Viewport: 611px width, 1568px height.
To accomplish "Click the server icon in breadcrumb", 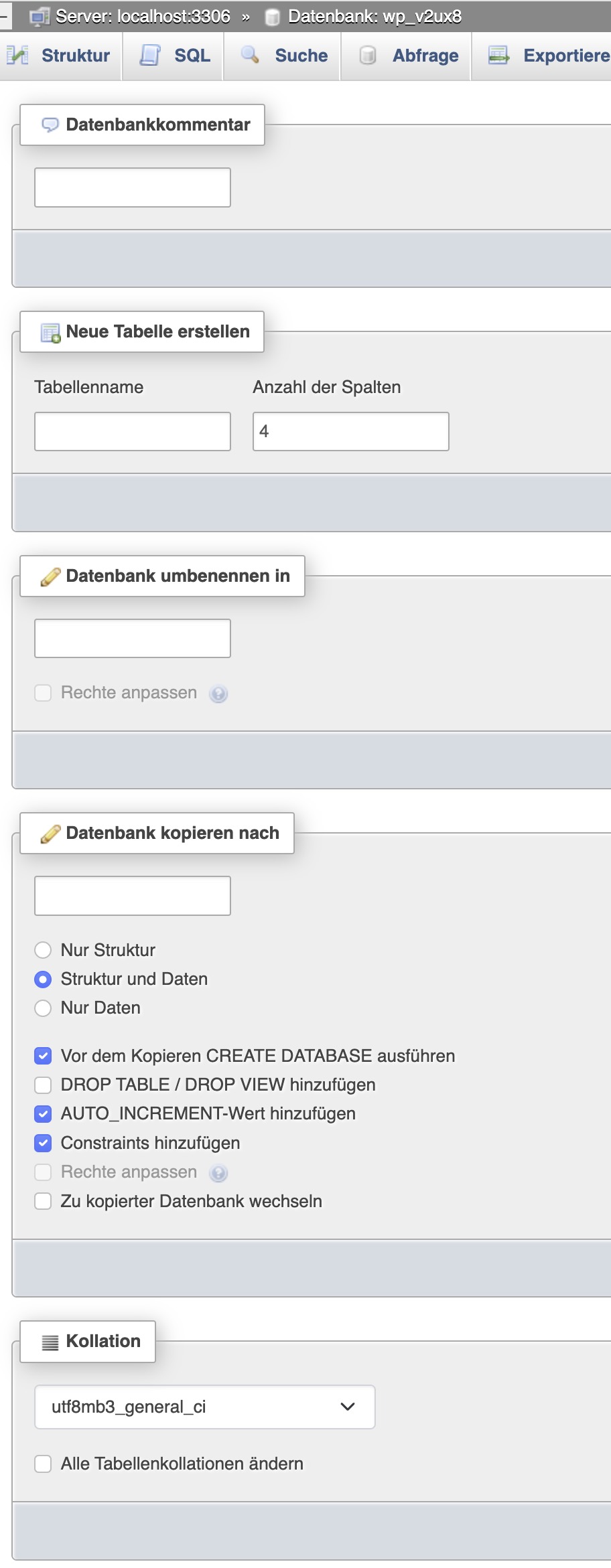I will coord(40,17).
